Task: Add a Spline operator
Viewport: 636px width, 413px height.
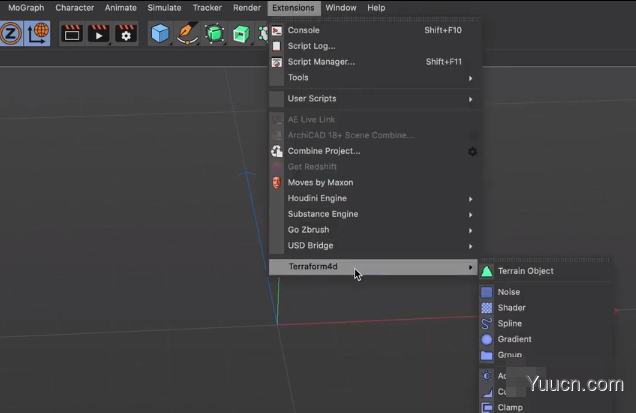Action: pyautogui.click(x=545, y=324)
